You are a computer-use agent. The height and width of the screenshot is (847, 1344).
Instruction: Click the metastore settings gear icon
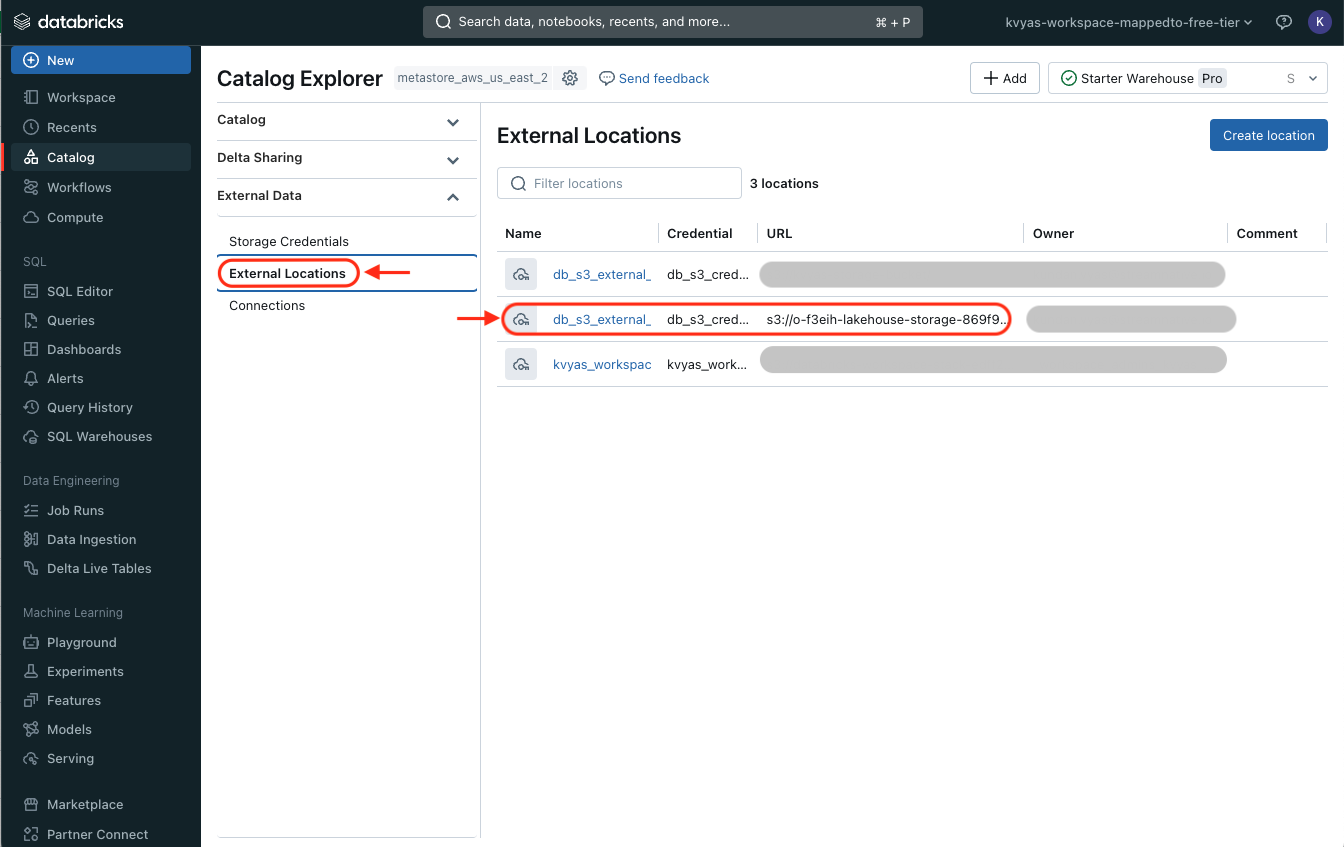click(x=570, y=78)
